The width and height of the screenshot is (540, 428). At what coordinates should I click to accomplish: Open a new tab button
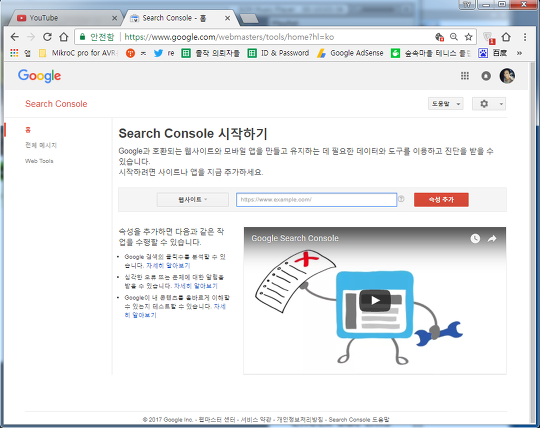[x=249, y=19]
